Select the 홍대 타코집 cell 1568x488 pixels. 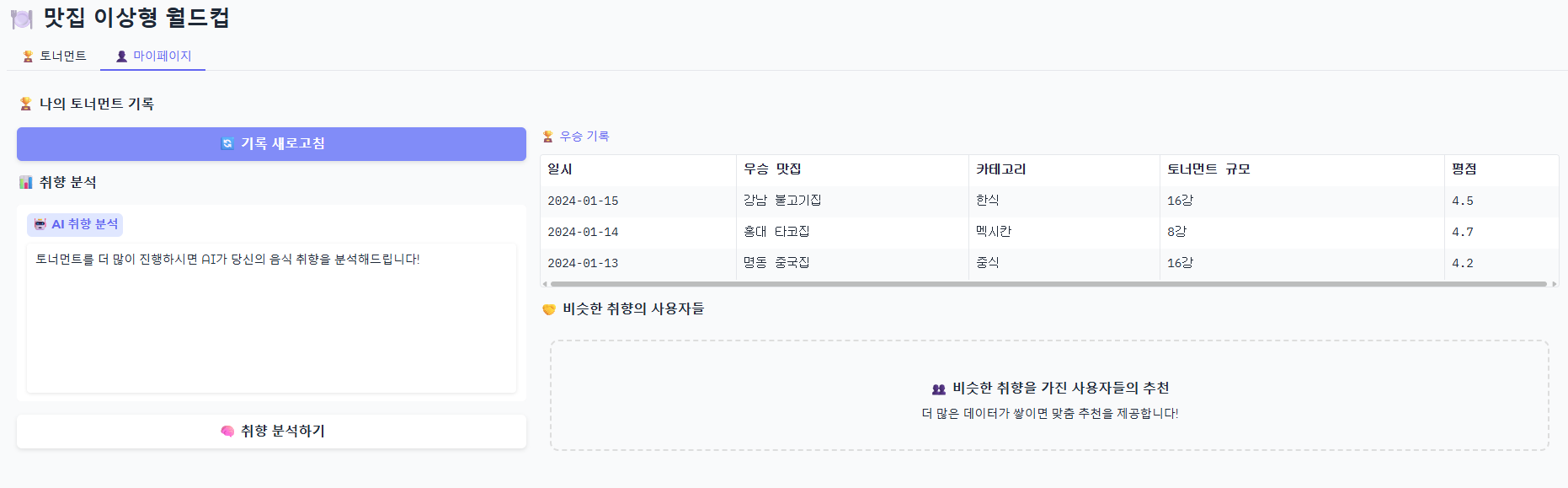pyautogui.click(x=852, y=232)
